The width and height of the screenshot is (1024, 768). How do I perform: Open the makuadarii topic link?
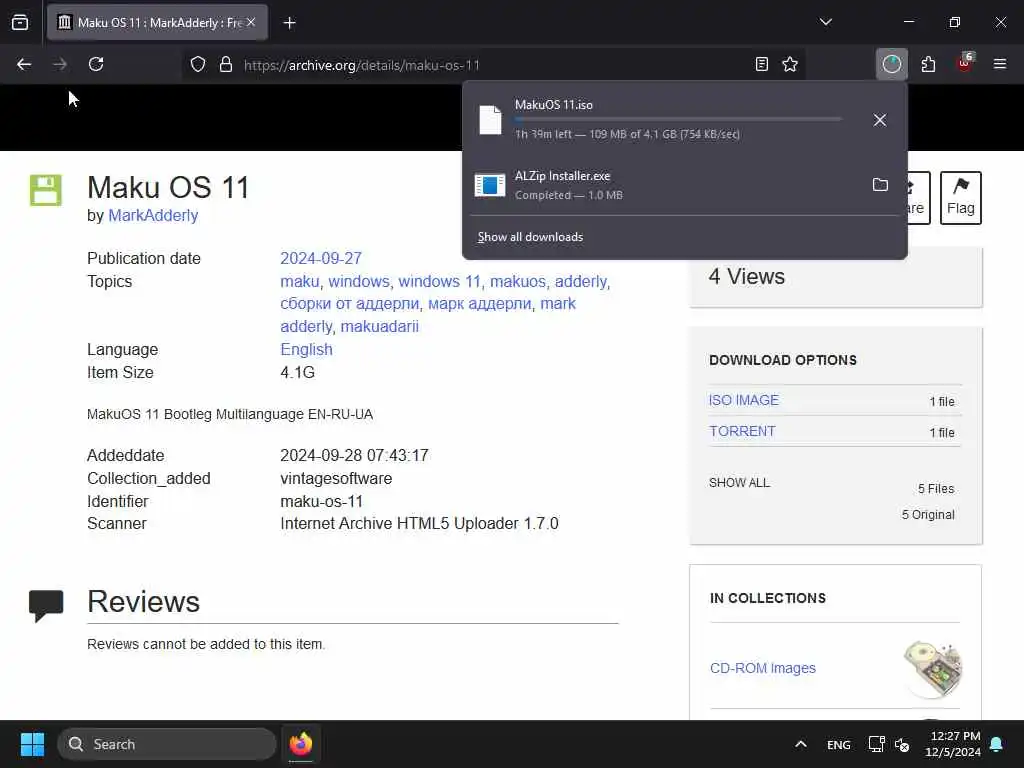379,327
